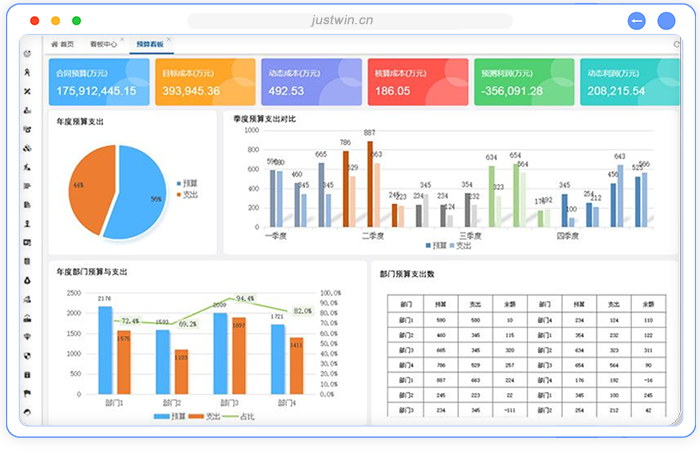Click the justwin.cn address bar
Screen dimensions: 700x454
(x=349, y=20)
